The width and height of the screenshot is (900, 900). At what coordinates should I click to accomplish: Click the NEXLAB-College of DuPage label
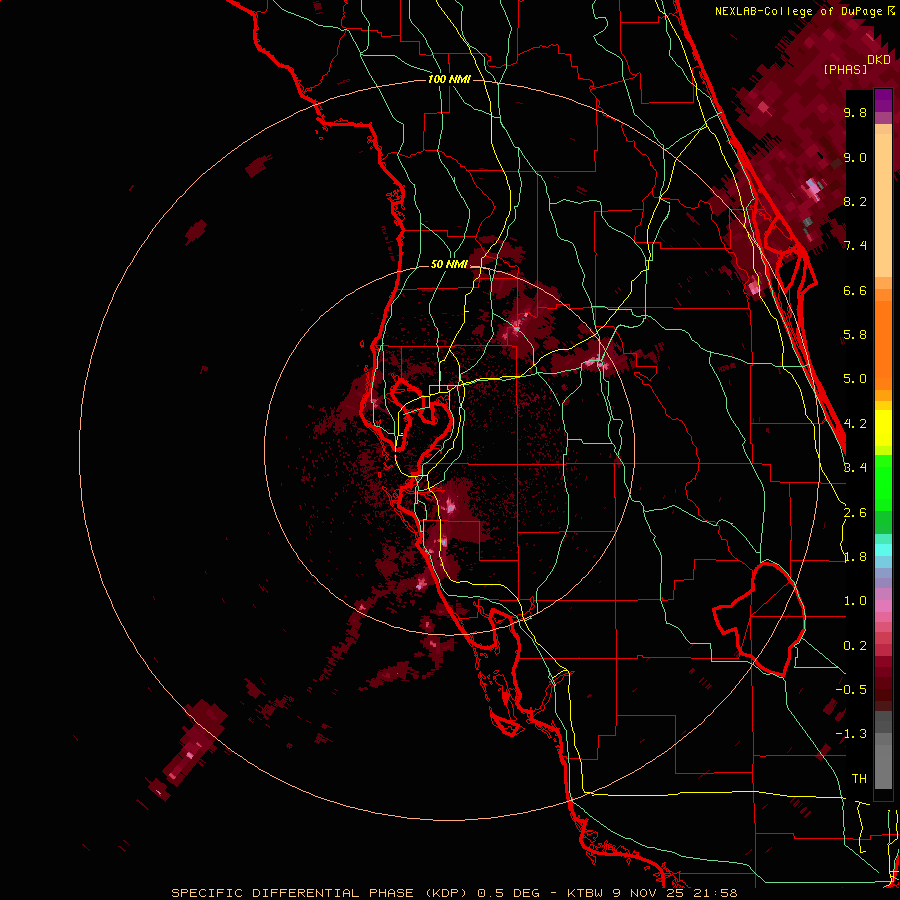798,11
